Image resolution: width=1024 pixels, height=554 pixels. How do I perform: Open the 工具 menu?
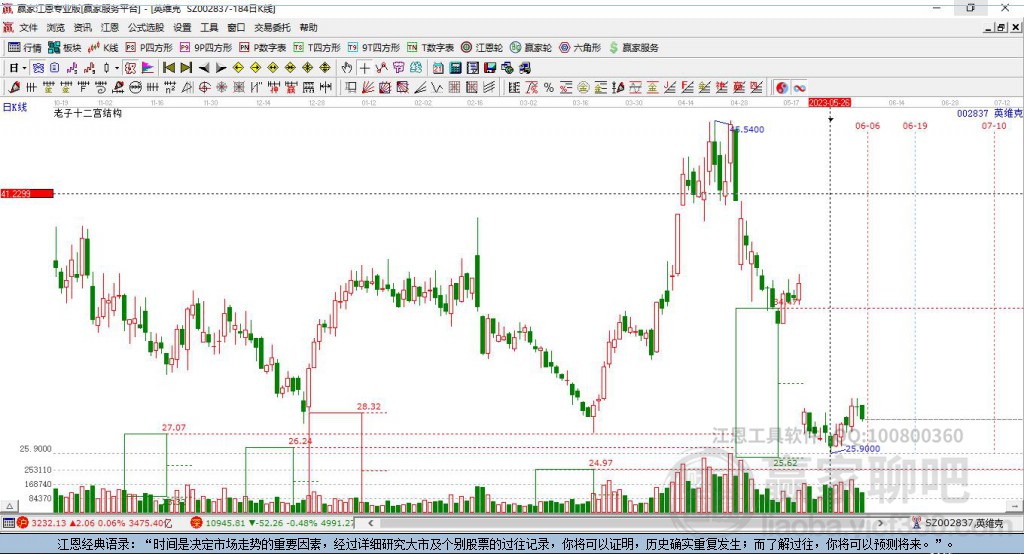(209, 27)
